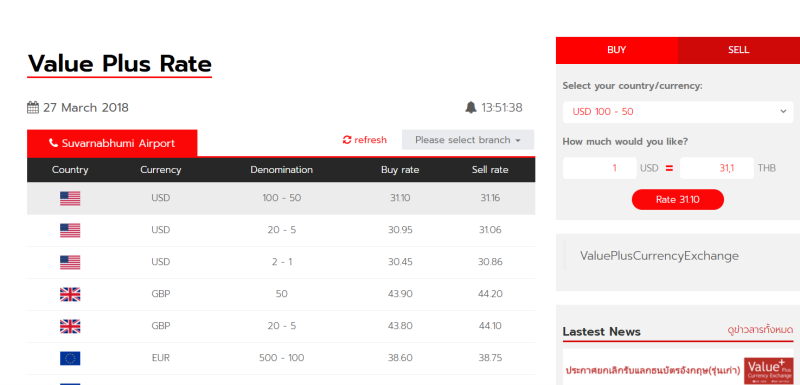The image size is (800, 385).
Task: Select the BUY tab
Action: pyautogui.click(x=616, y=50)
